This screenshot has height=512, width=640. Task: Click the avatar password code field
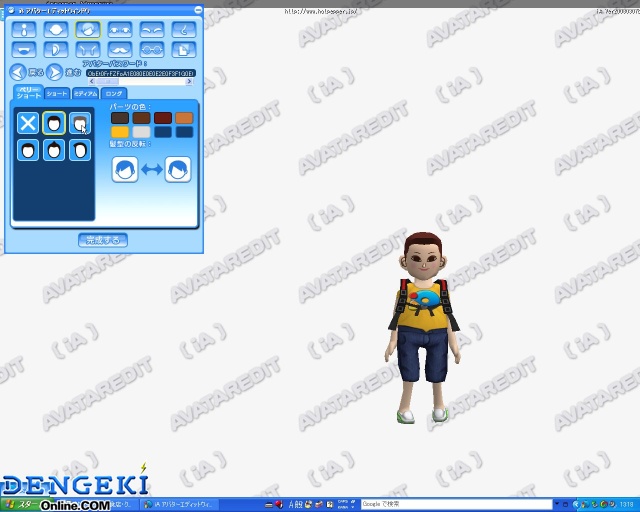click(x=141, y=73)
